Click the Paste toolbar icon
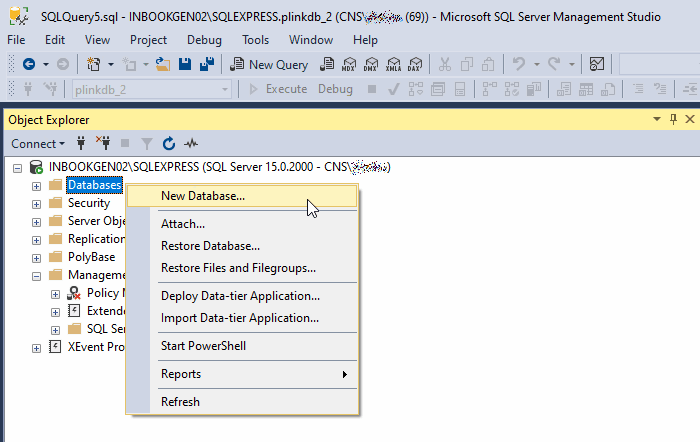Image resolution: width=700 pixels, height=442 pixels. [x=488, y=65]
